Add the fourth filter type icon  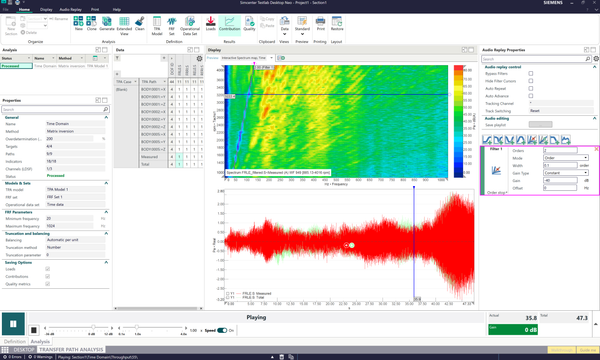pos(520,140)
